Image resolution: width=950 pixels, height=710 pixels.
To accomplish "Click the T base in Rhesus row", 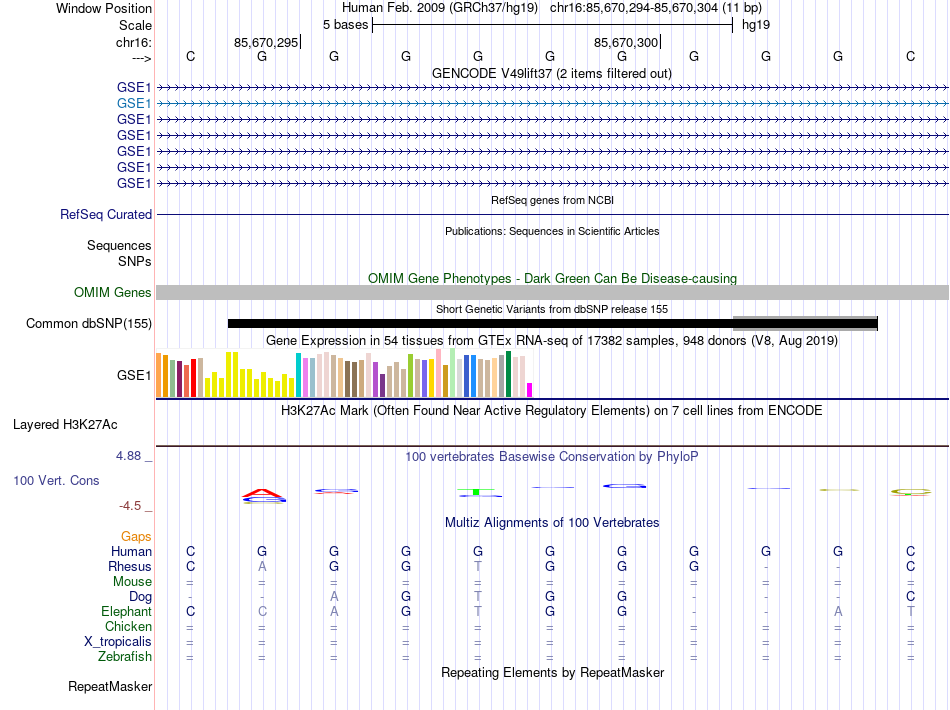I will point(478,566).
